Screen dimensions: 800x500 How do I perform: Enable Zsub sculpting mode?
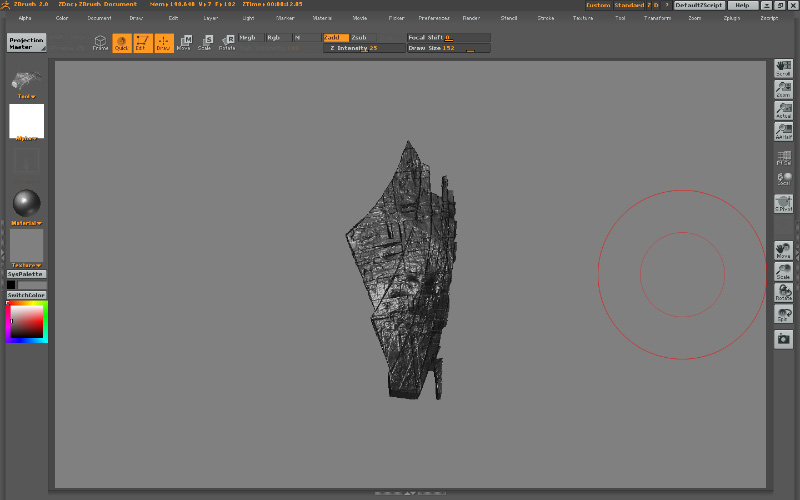point(364,37)
